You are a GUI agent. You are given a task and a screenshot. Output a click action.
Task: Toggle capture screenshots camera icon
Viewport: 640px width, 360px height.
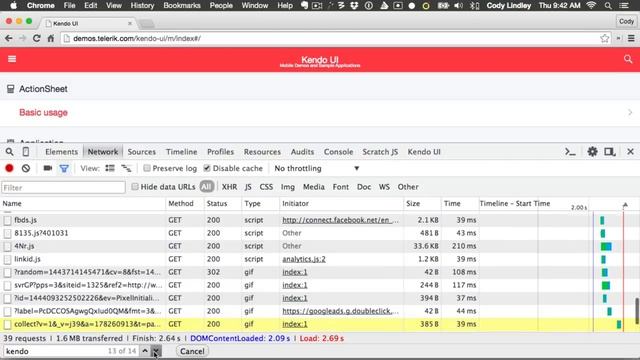48,168
